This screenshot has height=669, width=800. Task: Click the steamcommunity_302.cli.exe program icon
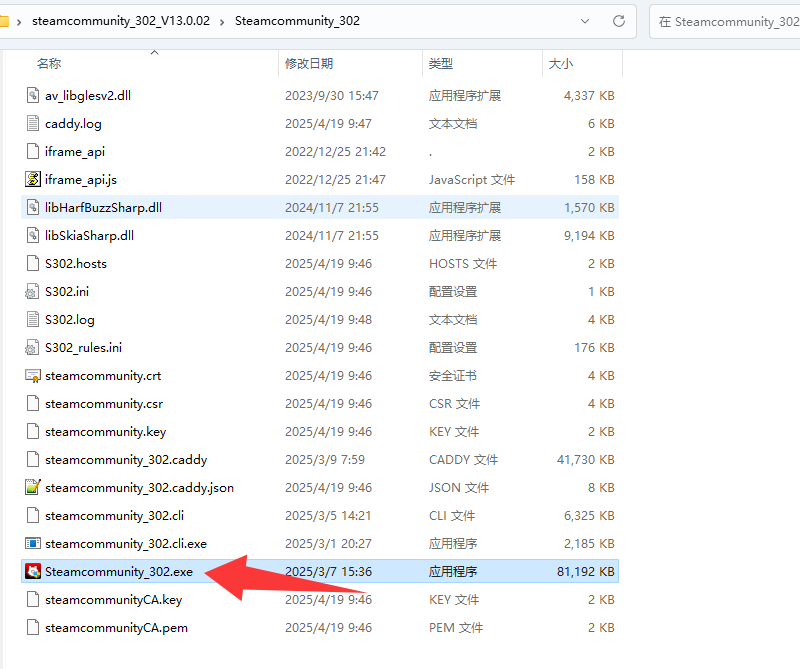pos(33,544)
